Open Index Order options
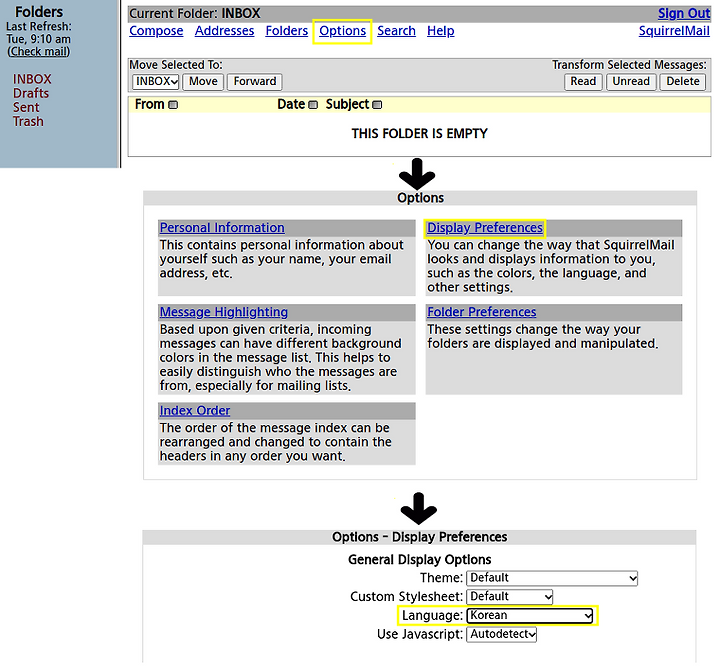 pos(195,410)
